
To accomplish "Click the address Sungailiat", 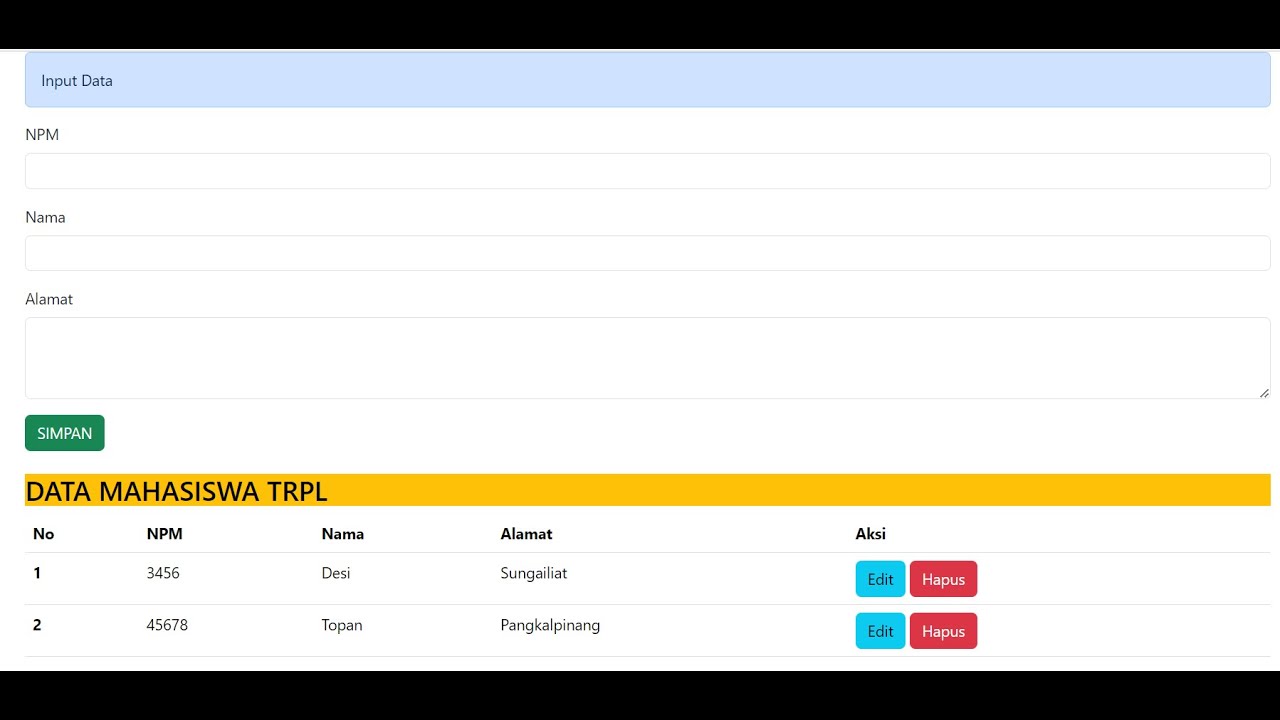I will pos(534,573).
